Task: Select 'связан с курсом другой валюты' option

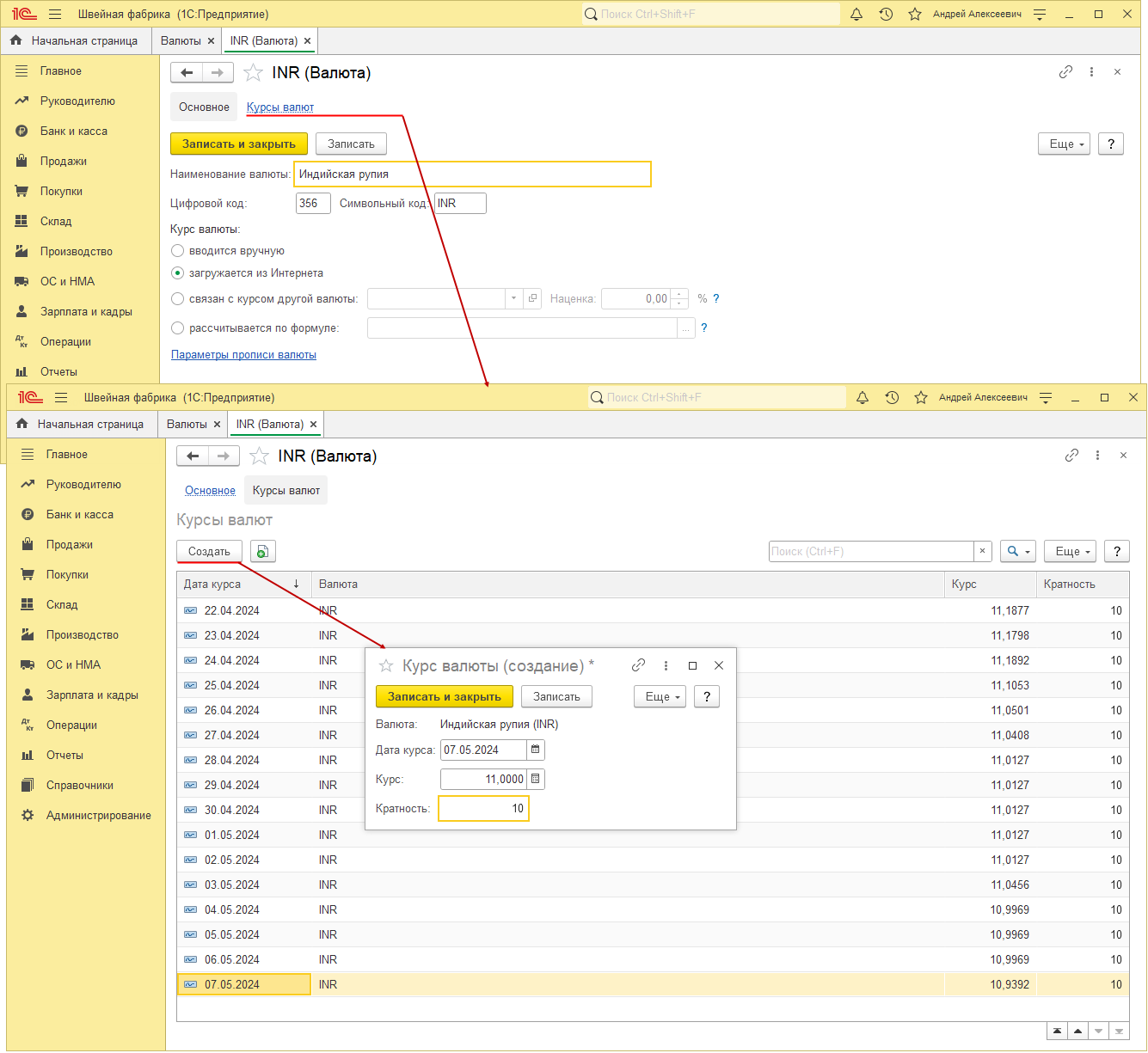Action: tap(177, 299)
